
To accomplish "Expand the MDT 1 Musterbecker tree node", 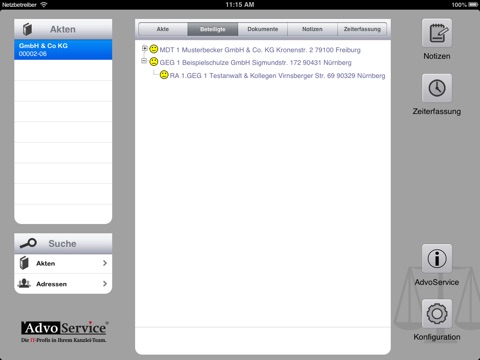I will pos(144,48).
